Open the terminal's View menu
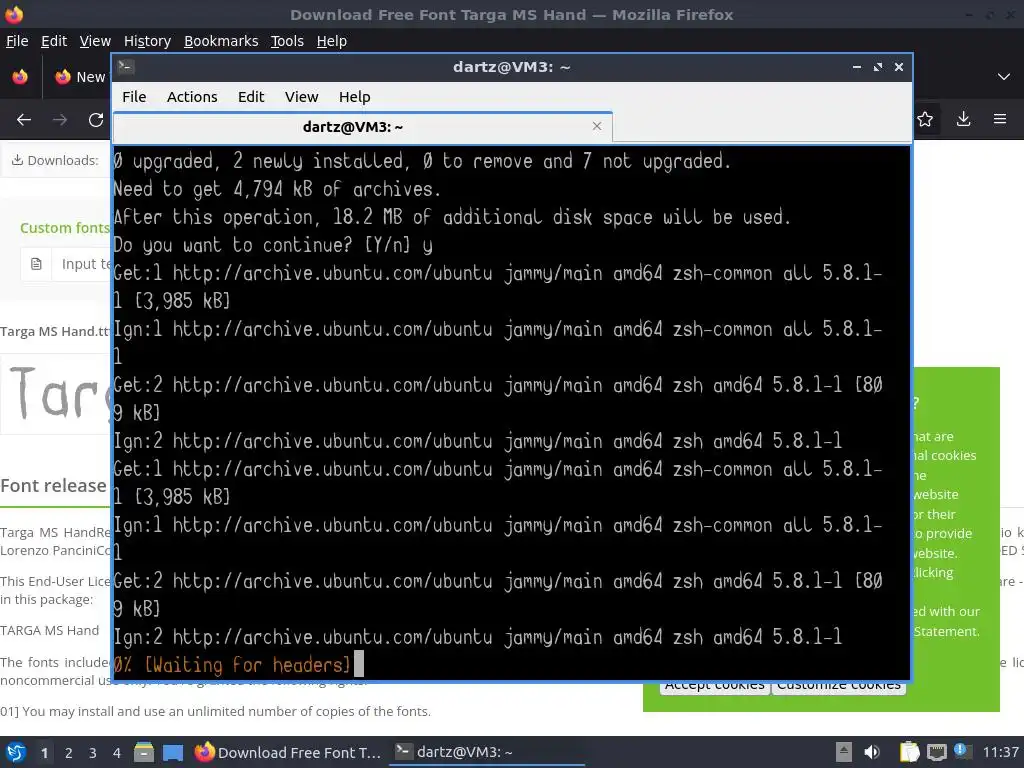 coord(301,97)
